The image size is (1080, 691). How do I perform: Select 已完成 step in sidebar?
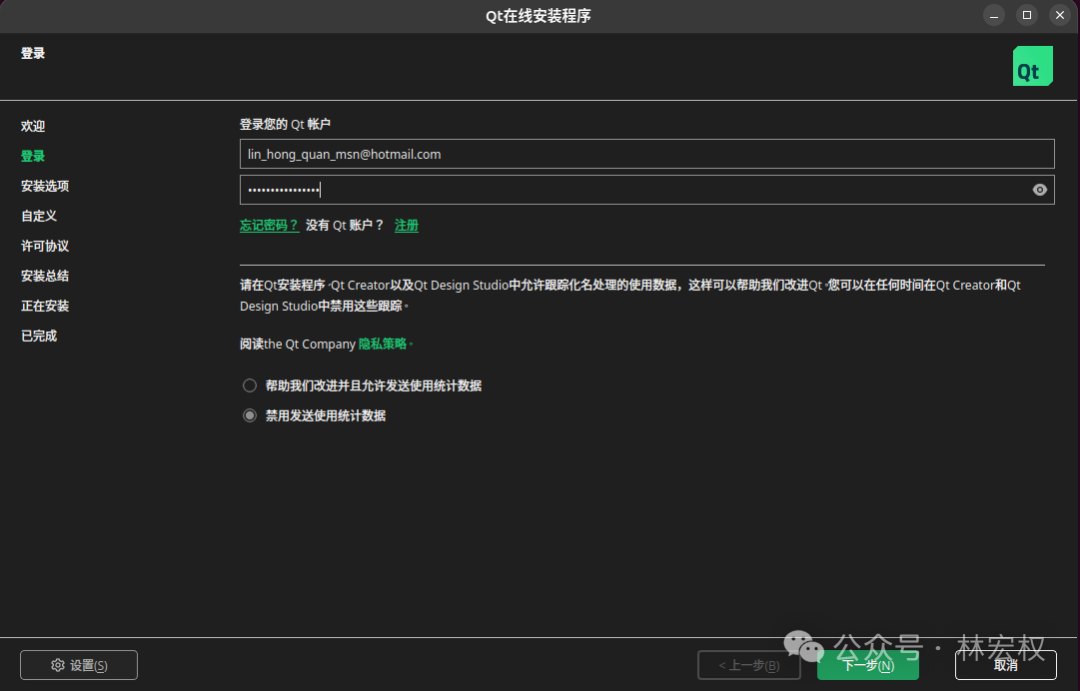tap(39, 336)
